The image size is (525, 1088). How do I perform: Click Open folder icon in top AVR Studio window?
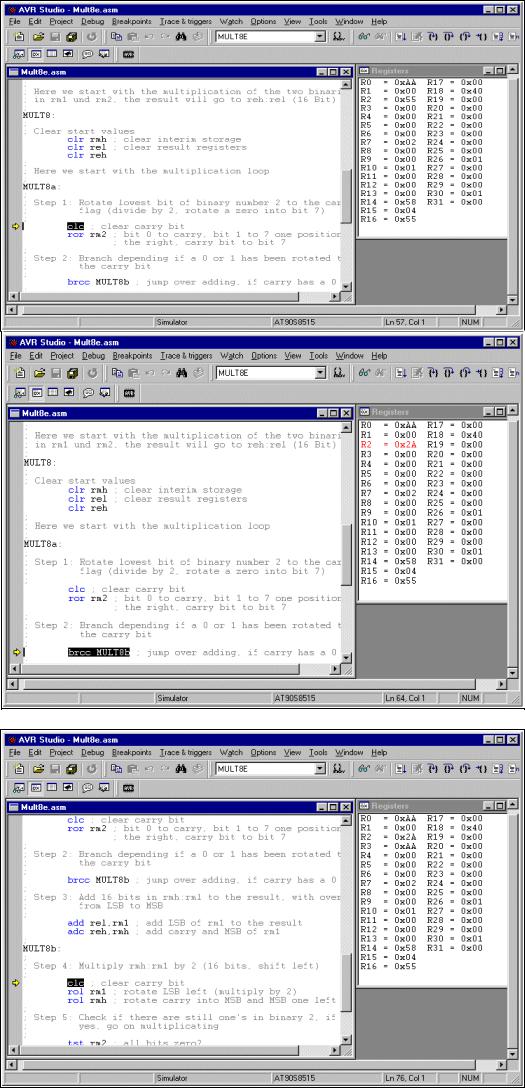[x=38, y=37]
